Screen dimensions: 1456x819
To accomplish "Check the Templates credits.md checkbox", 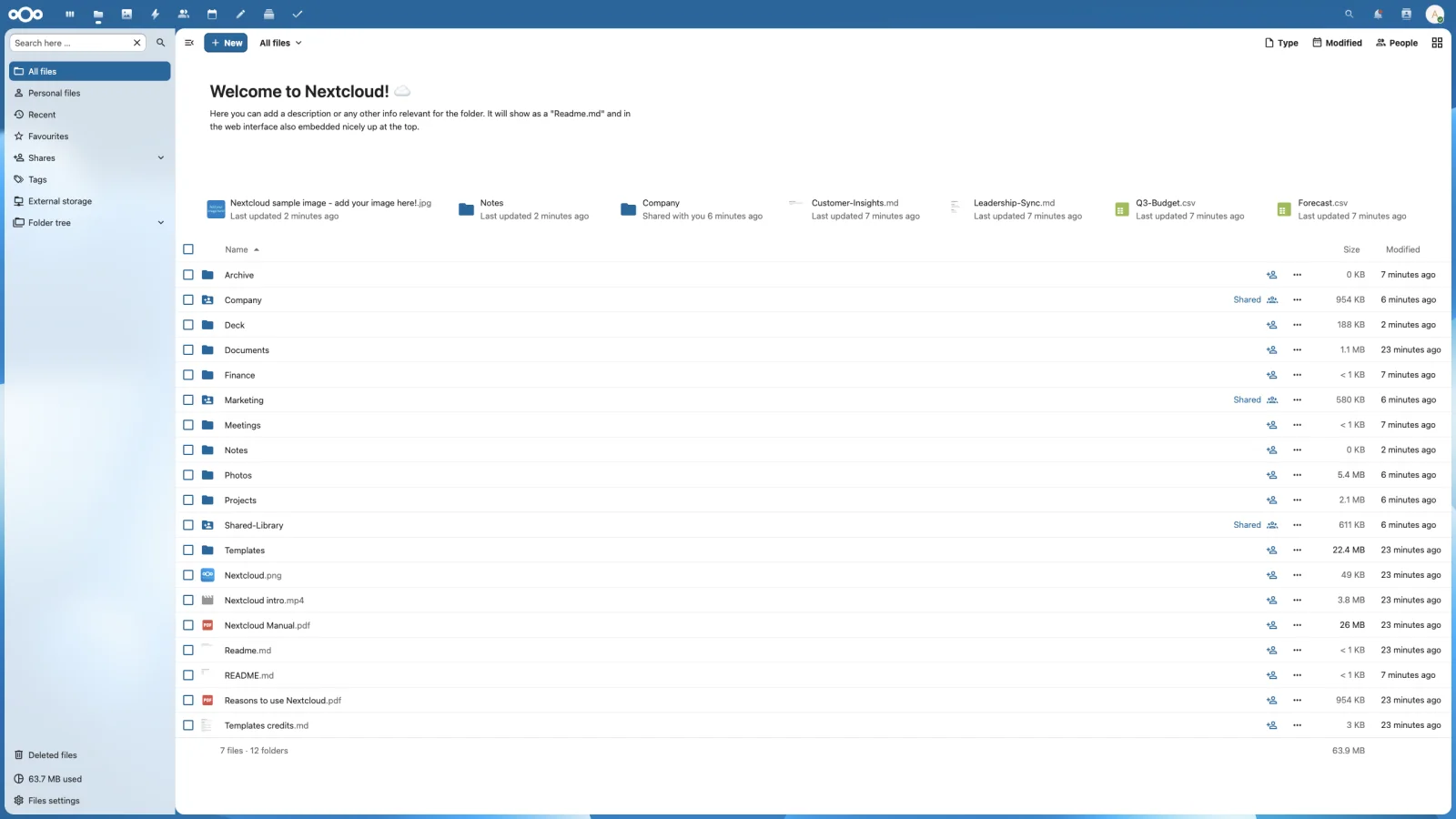I will coord(188,725).
